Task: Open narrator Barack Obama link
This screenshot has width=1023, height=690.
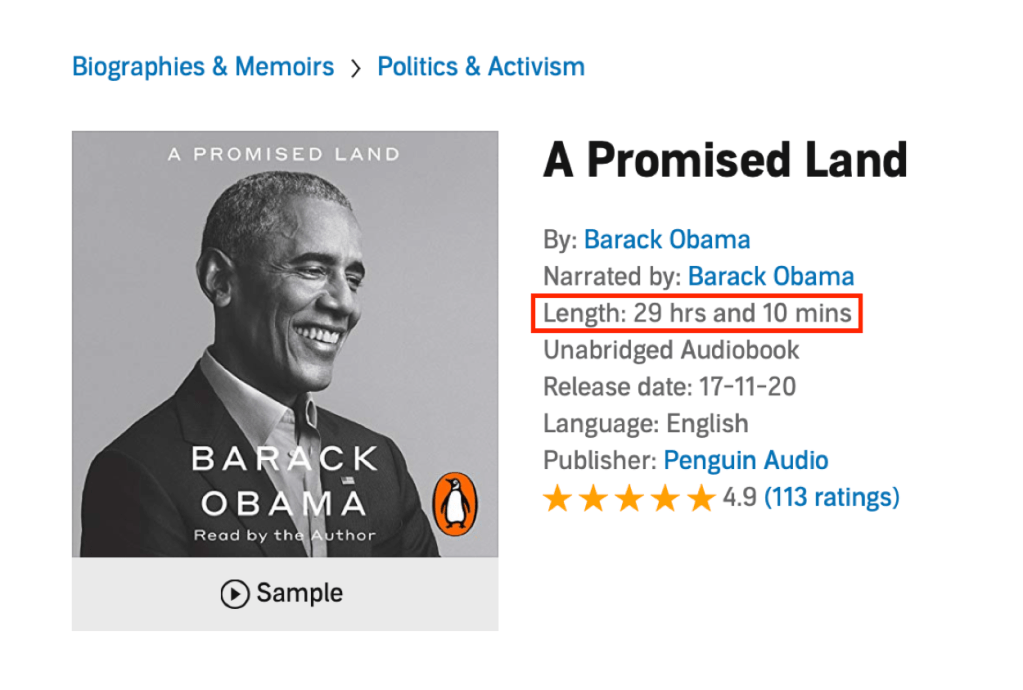Action: (771, 277)
